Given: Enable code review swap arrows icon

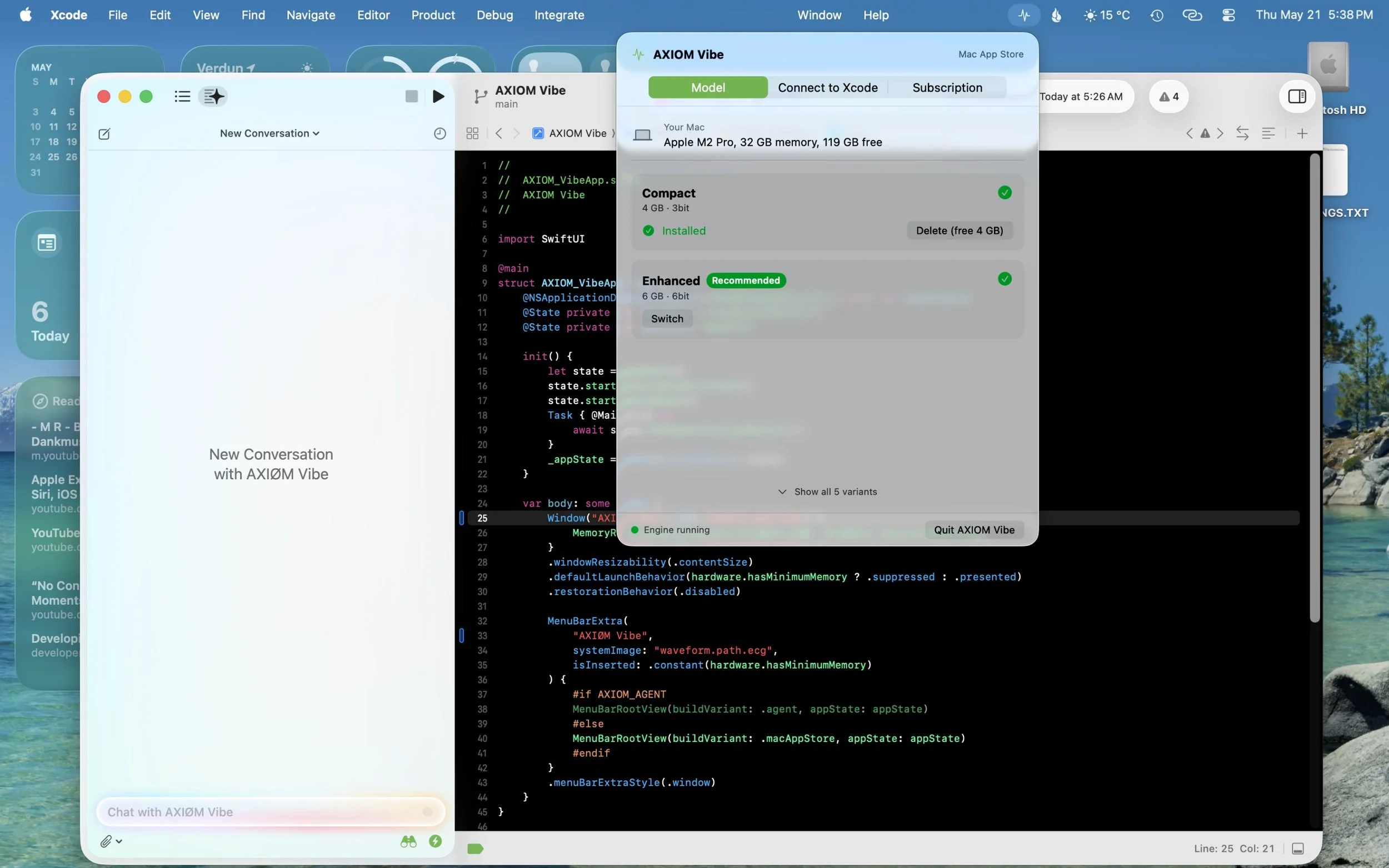Looking at the screenshot, I should 1242,133.
